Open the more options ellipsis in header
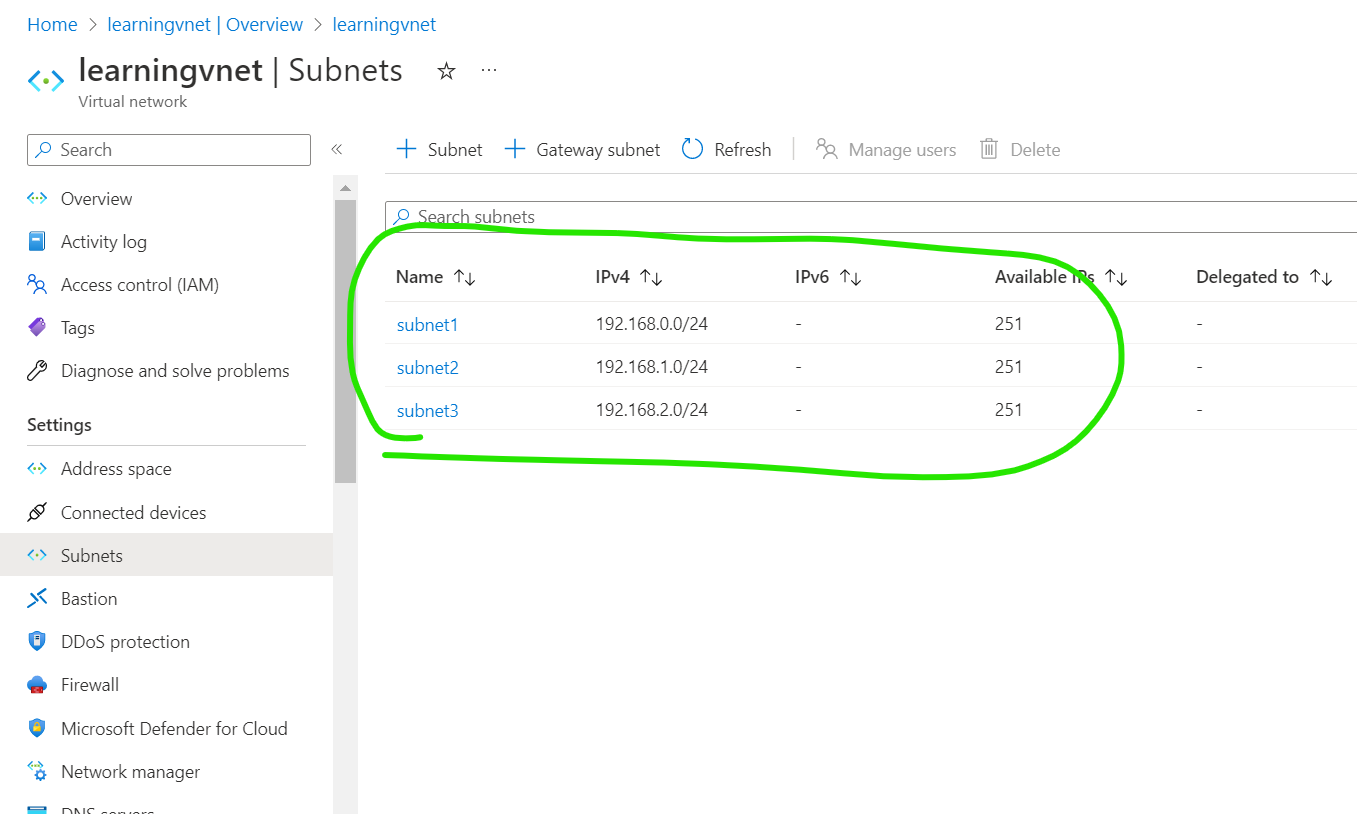This screenshot has height=814, width=1357. [489, 70]
